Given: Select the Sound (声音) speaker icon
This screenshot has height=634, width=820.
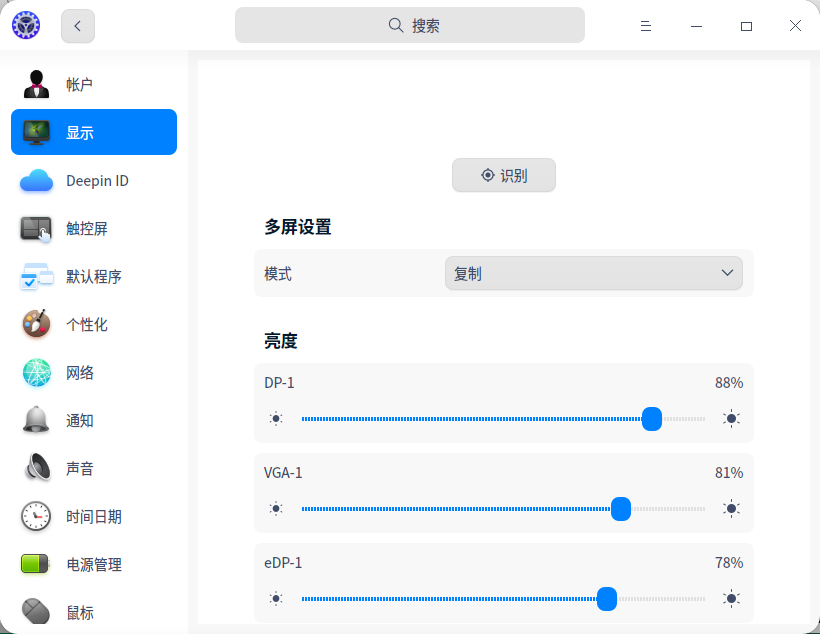Looking at the screenshot, I should tap(37, 469).
